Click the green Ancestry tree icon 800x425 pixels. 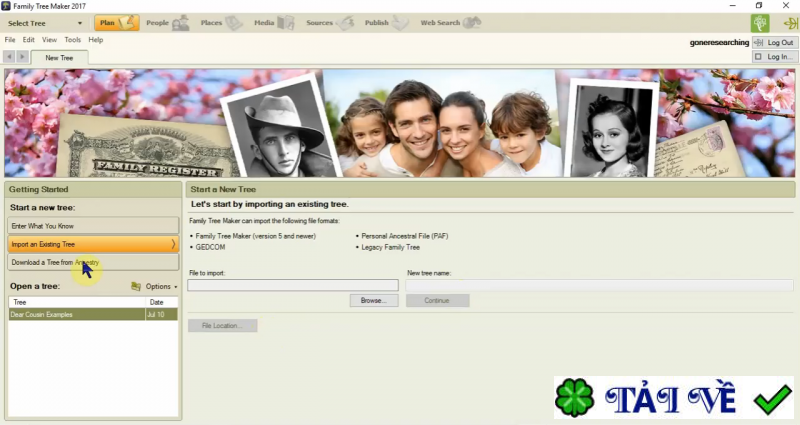[760, 23]
